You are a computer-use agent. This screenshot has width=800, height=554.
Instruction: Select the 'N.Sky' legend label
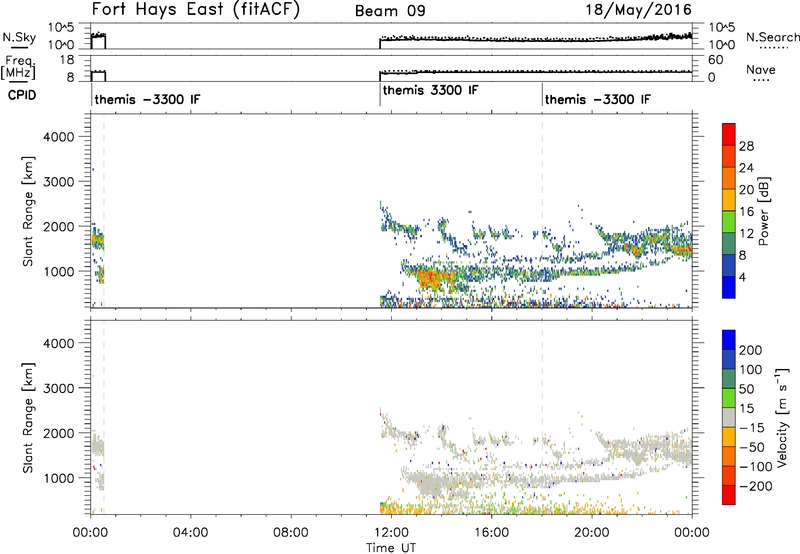pyautogui.click(x=19, y=37)
